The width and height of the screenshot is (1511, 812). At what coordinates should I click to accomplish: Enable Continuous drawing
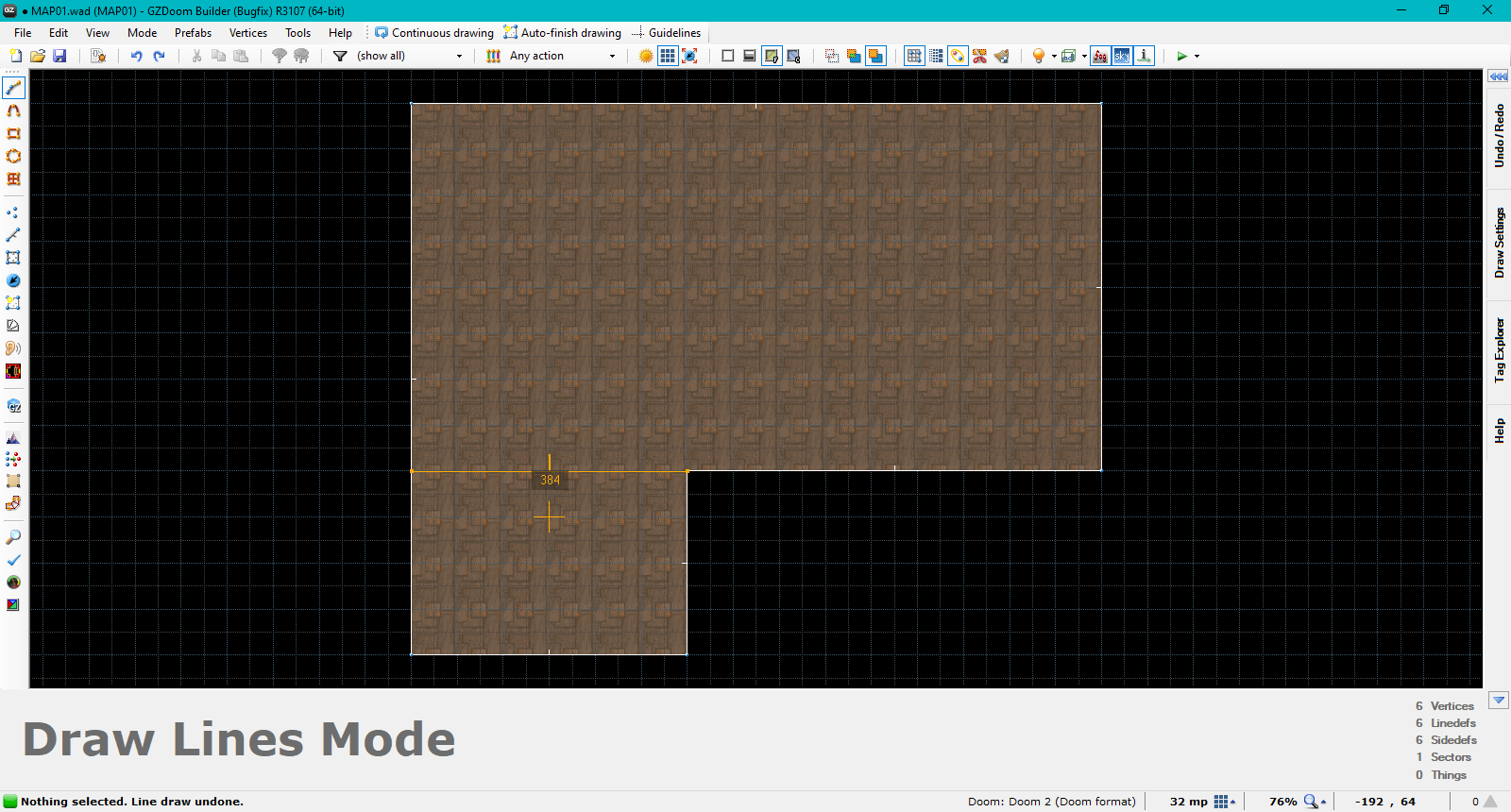pos(434,33)
